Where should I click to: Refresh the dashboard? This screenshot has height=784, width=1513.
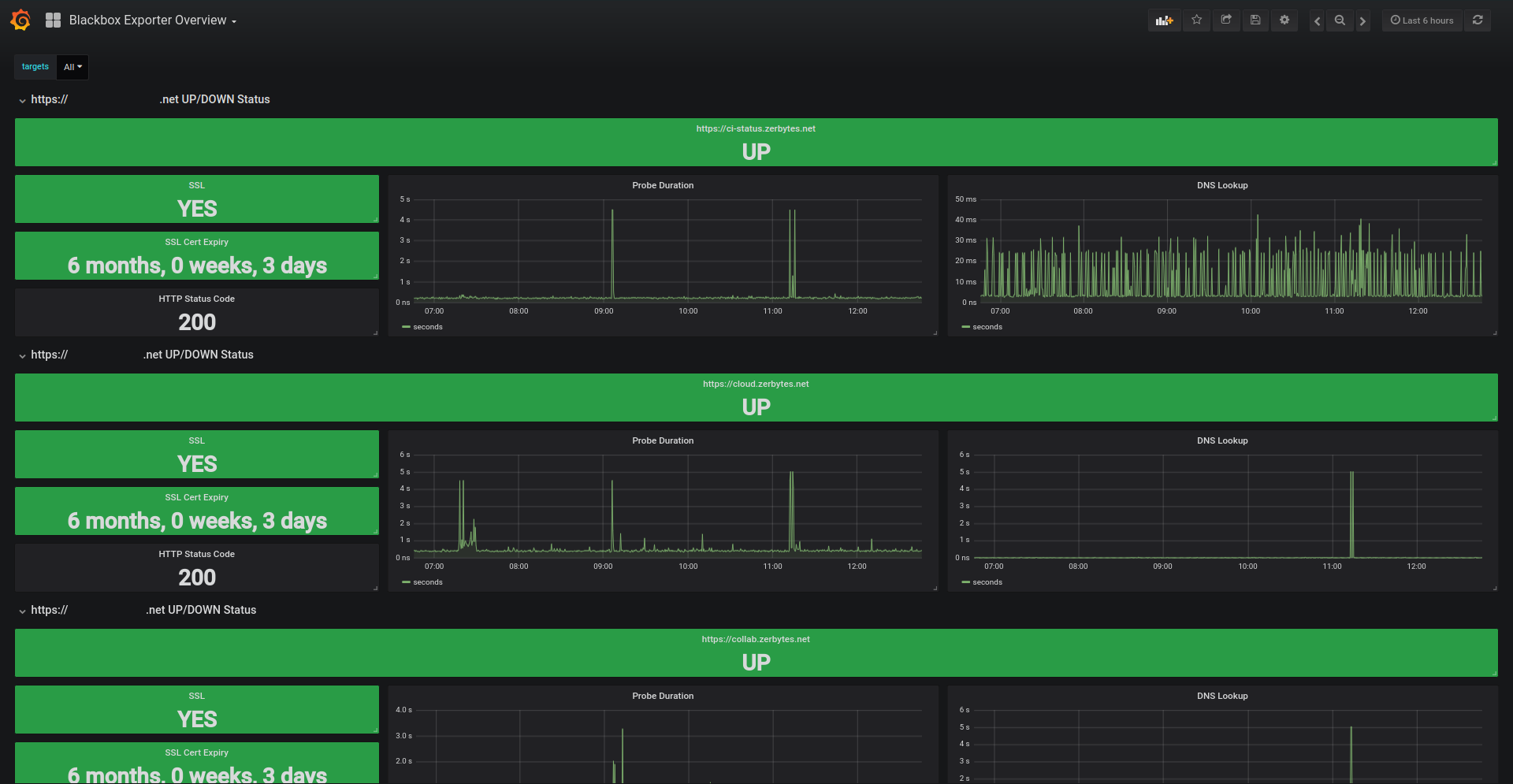tap(1478, 20)
